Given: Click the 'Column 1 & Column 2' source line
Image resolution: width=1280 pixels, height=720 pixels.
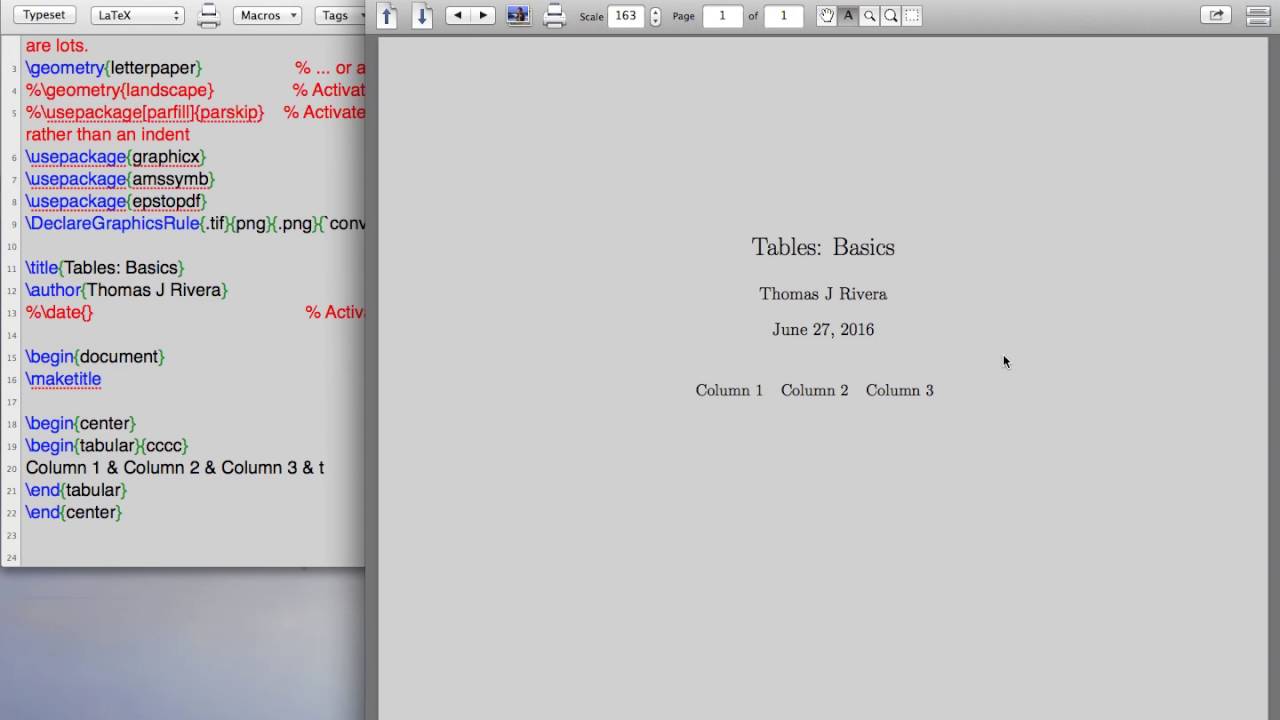Looking at the screenshot, I should click(x=175, y=468).
